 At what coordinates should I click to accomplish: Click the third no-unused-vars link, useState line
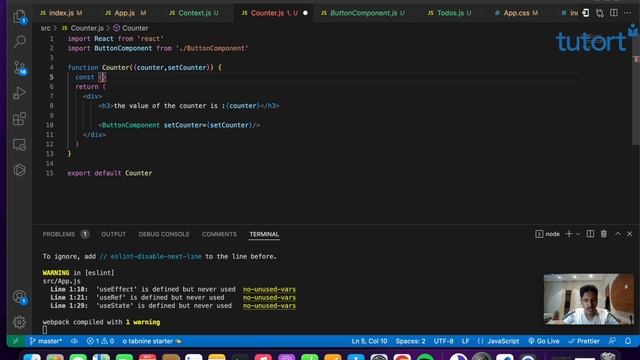[269, 306]
